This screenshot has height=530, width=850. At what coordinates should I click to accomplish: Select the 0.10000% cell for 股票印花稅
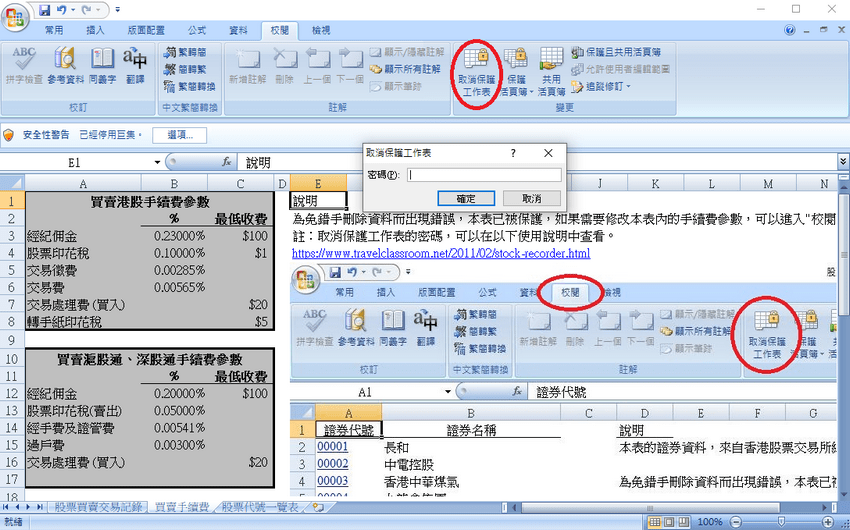(x=174, y=253)
